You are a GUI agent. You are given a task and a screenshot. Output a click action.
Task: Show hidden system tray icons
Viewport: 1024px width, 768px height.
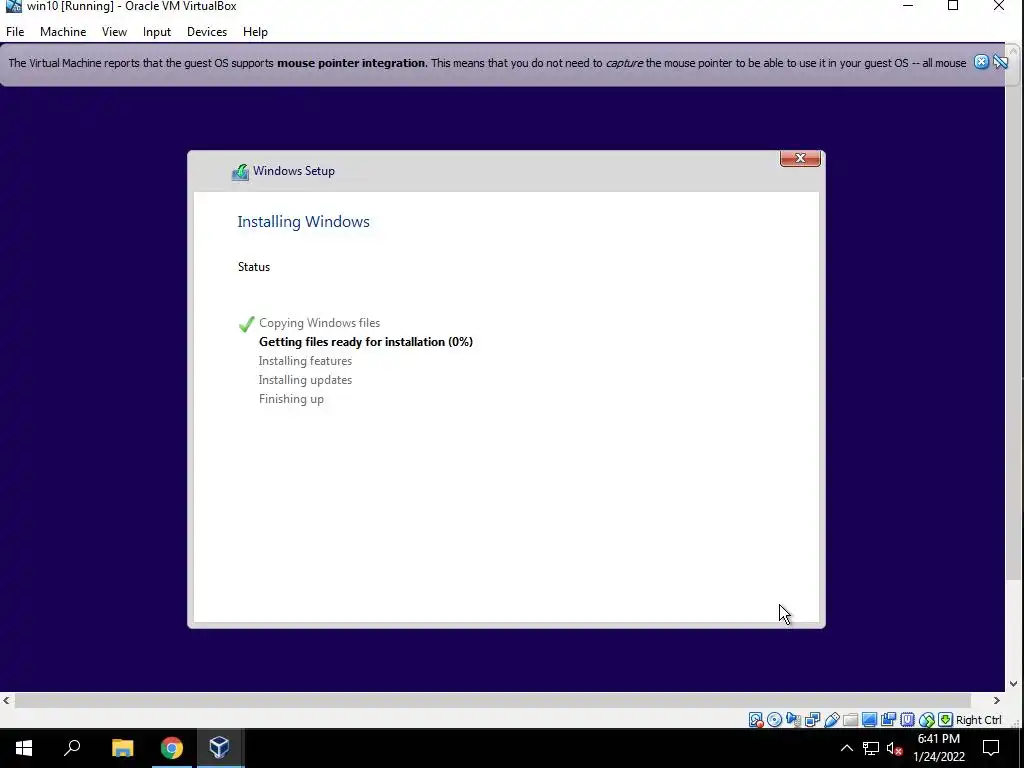click(x=846, y=748)
